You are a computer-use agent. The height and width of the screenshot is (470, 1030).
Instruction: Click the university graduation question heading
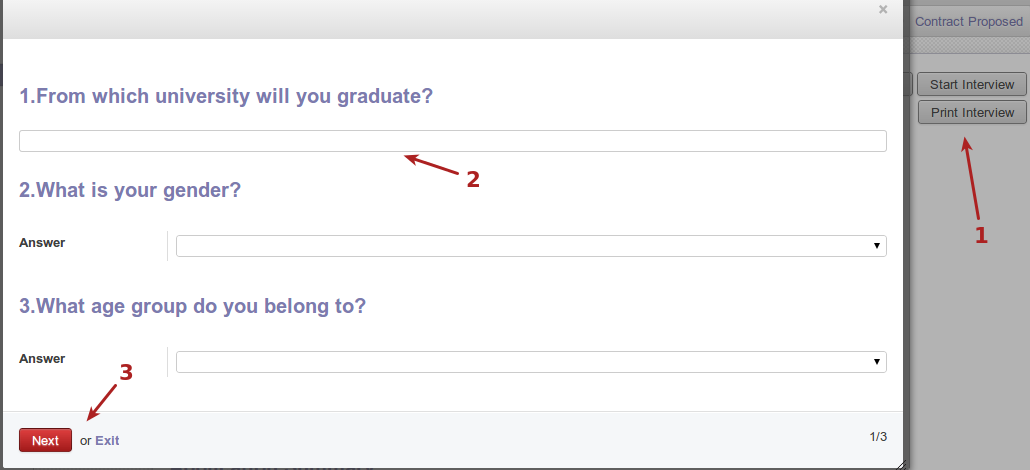226,97
